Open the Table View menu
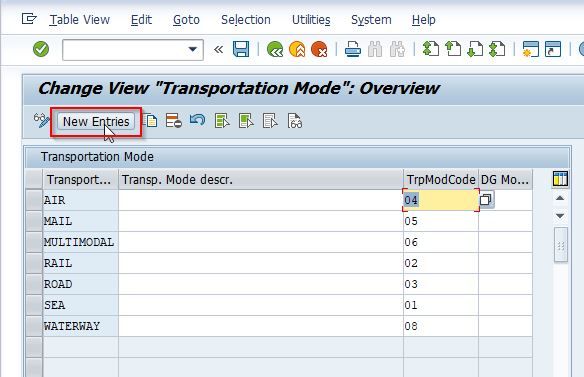Image resolution: width=584 pixels, height=377 pixels. click(x=80, y=20)
